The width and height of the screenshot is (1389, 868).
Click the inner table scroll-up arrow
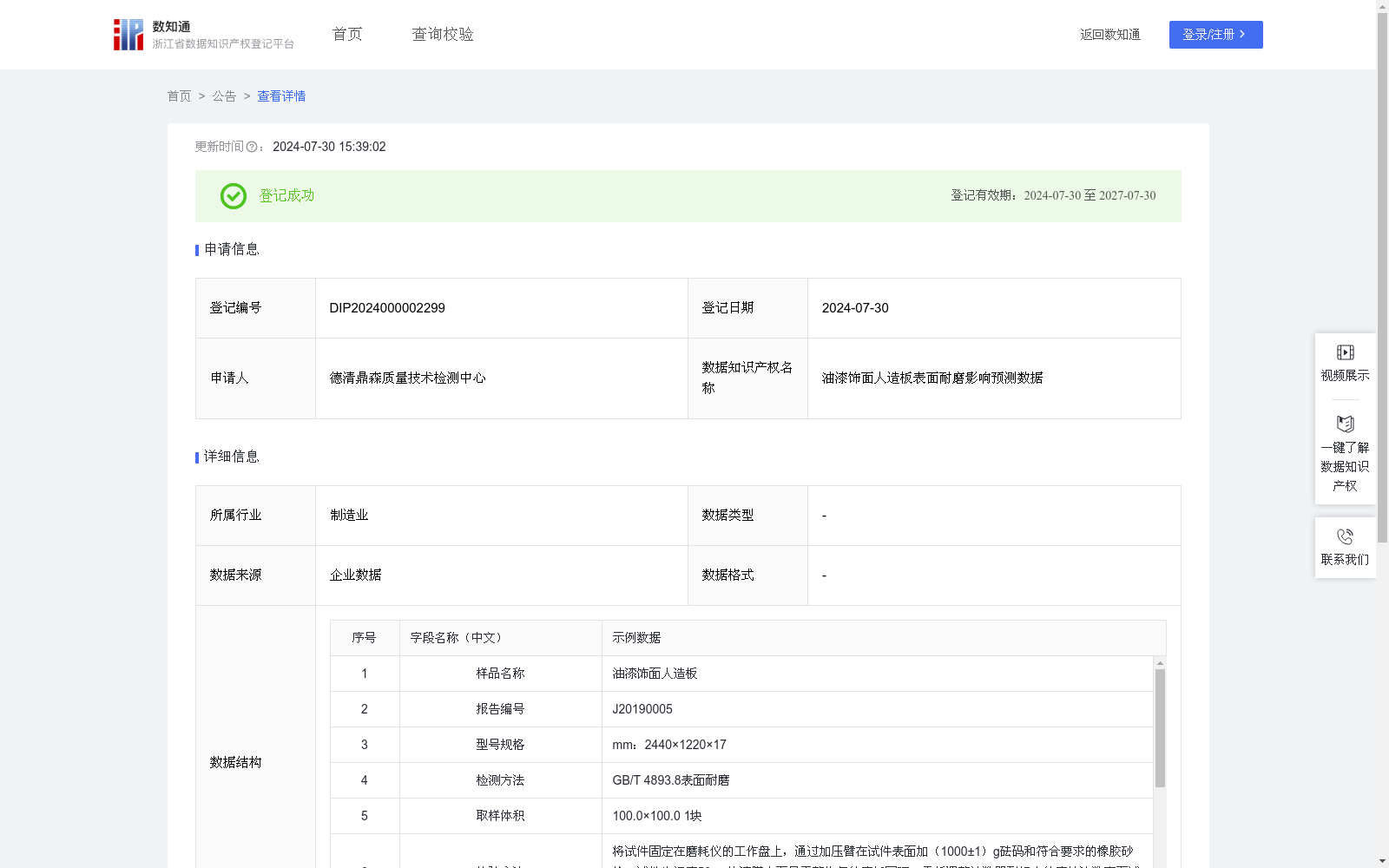(x=1160, y=663)
